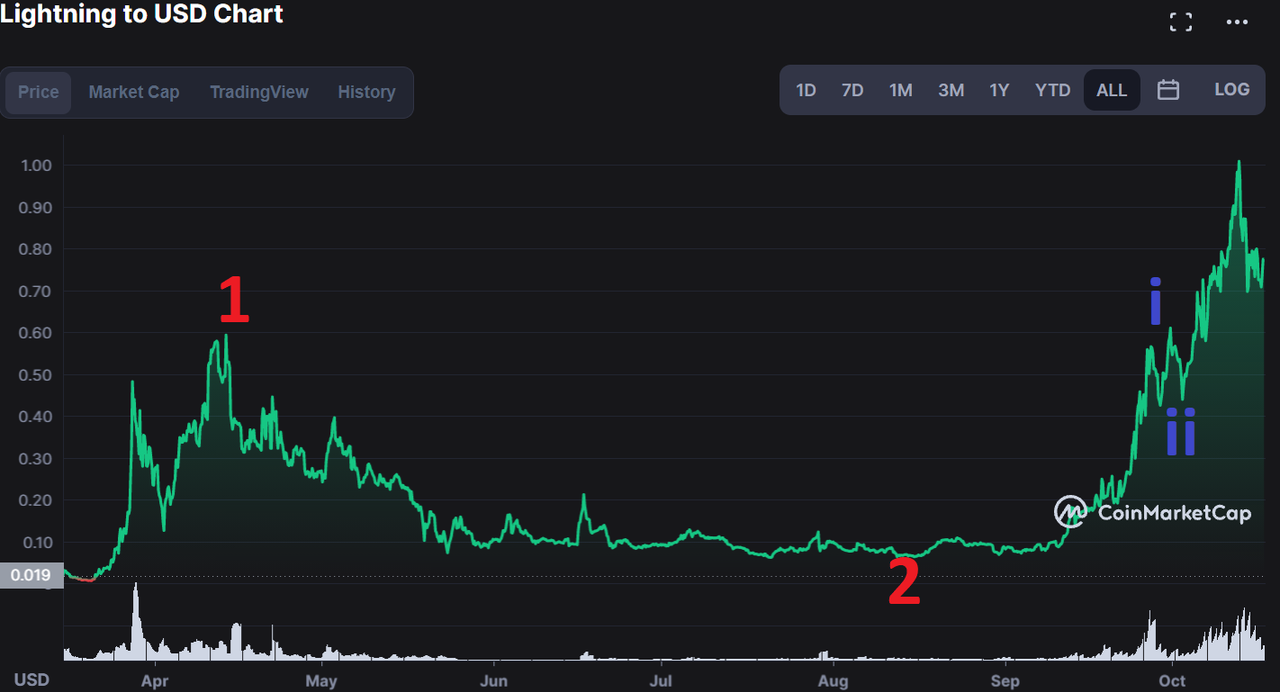The height and width of the screenshot is (692, 1280).
Task: Click the 1.00 price axis label
Action: [38, 165]
